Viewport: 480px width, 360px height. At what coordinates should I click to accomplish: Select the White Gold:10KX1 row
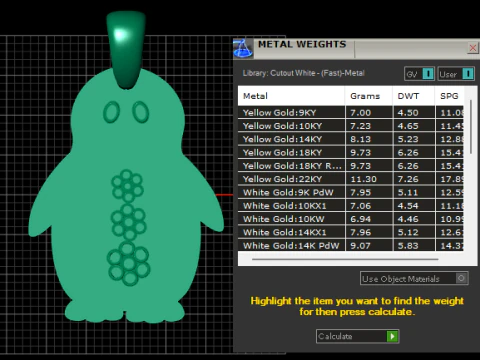pyautogui.click(x=351, y=206)
